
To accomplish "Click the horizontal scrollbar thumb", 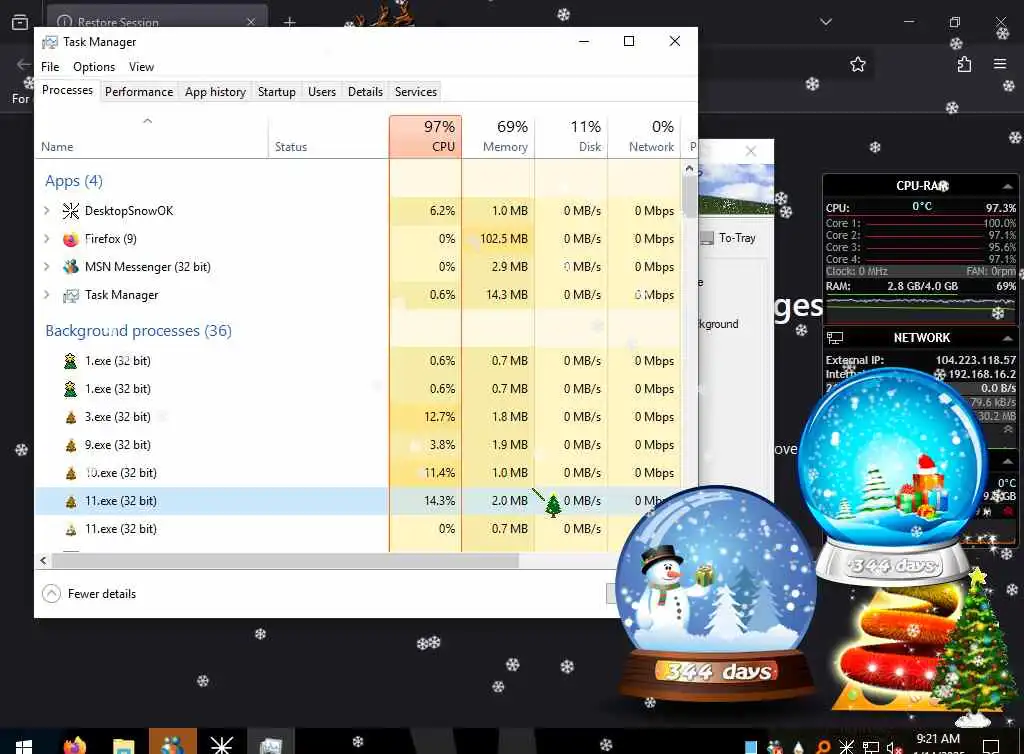I will [285, 560].
